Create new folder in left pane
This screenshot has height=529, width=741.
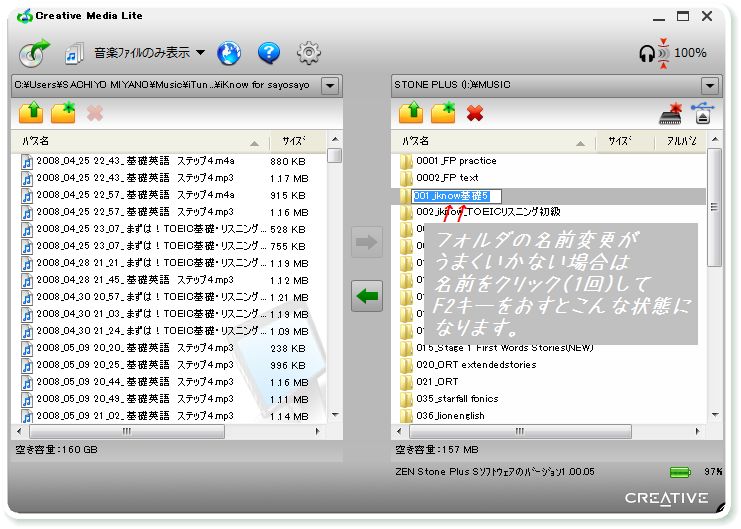click(x=63, y=113)
